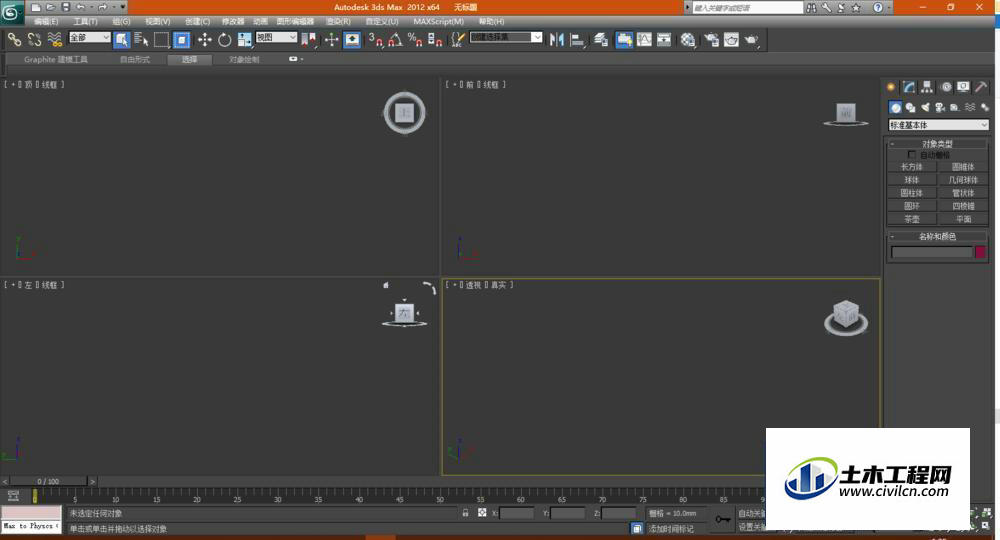
Task: Activate the Select Object tool
Action: 121,40
